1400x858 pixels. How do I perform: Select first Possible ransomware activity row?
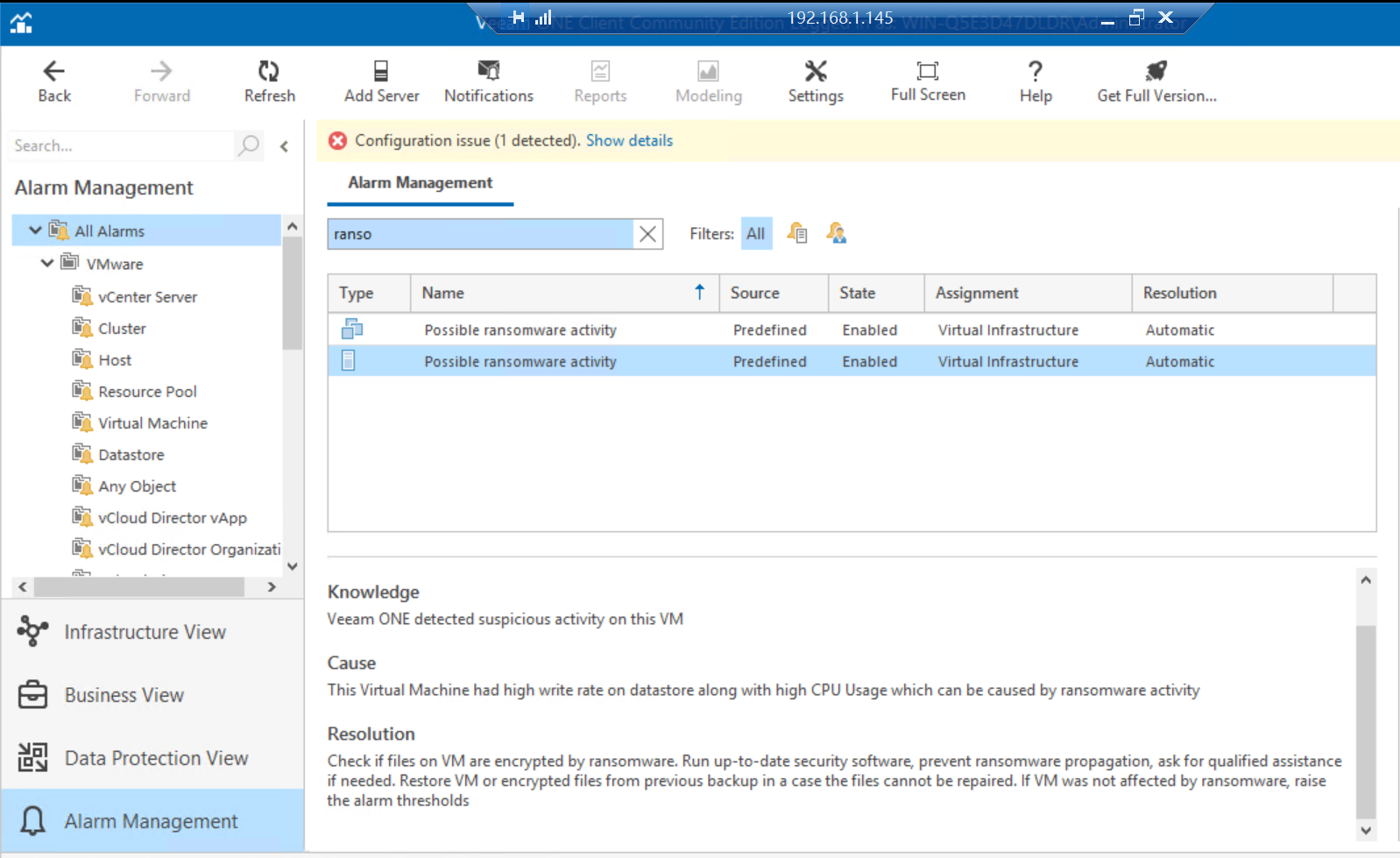pos(852,330)
